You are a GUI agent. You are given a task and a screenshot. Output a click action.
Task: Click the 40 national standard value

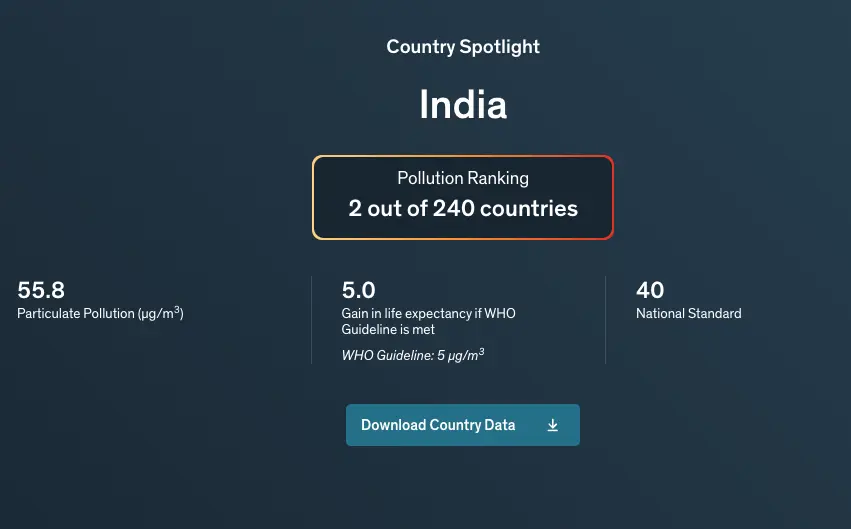click(650, 290)
